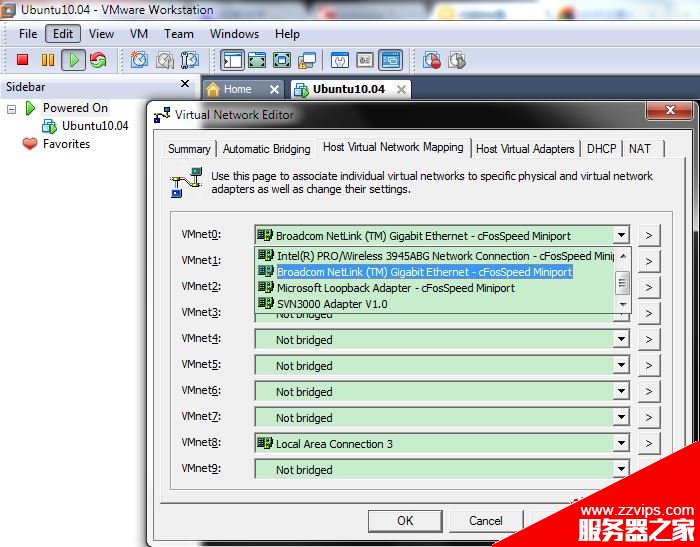This screenshot has height=547, width=700.
Task: Open the VM menu
Action: pos(139,34)
